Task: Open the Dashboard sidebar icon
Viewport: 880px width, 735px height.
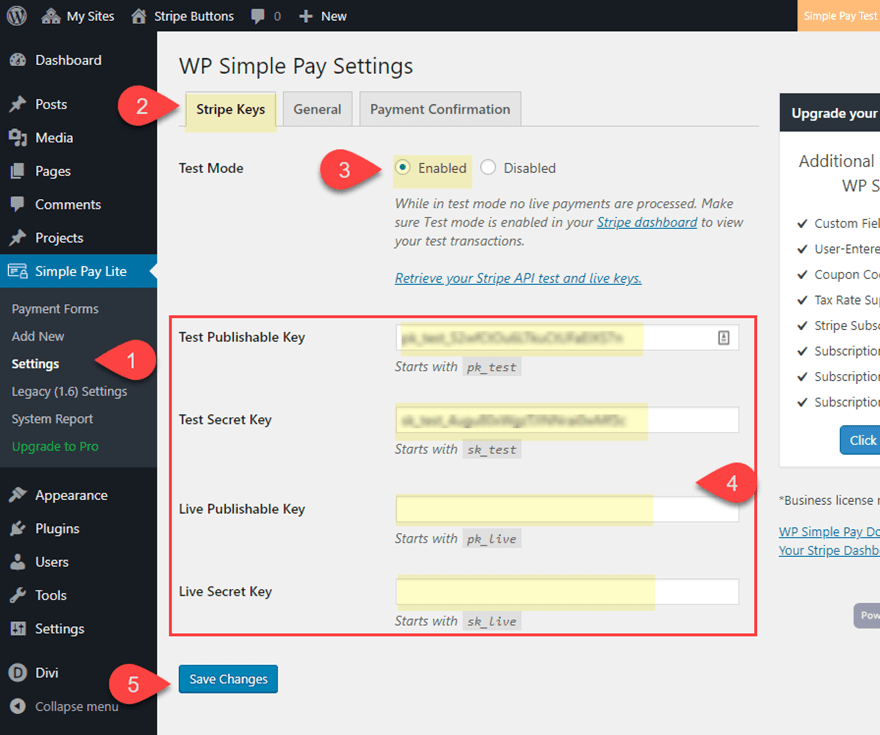Action: pos(17,60)
